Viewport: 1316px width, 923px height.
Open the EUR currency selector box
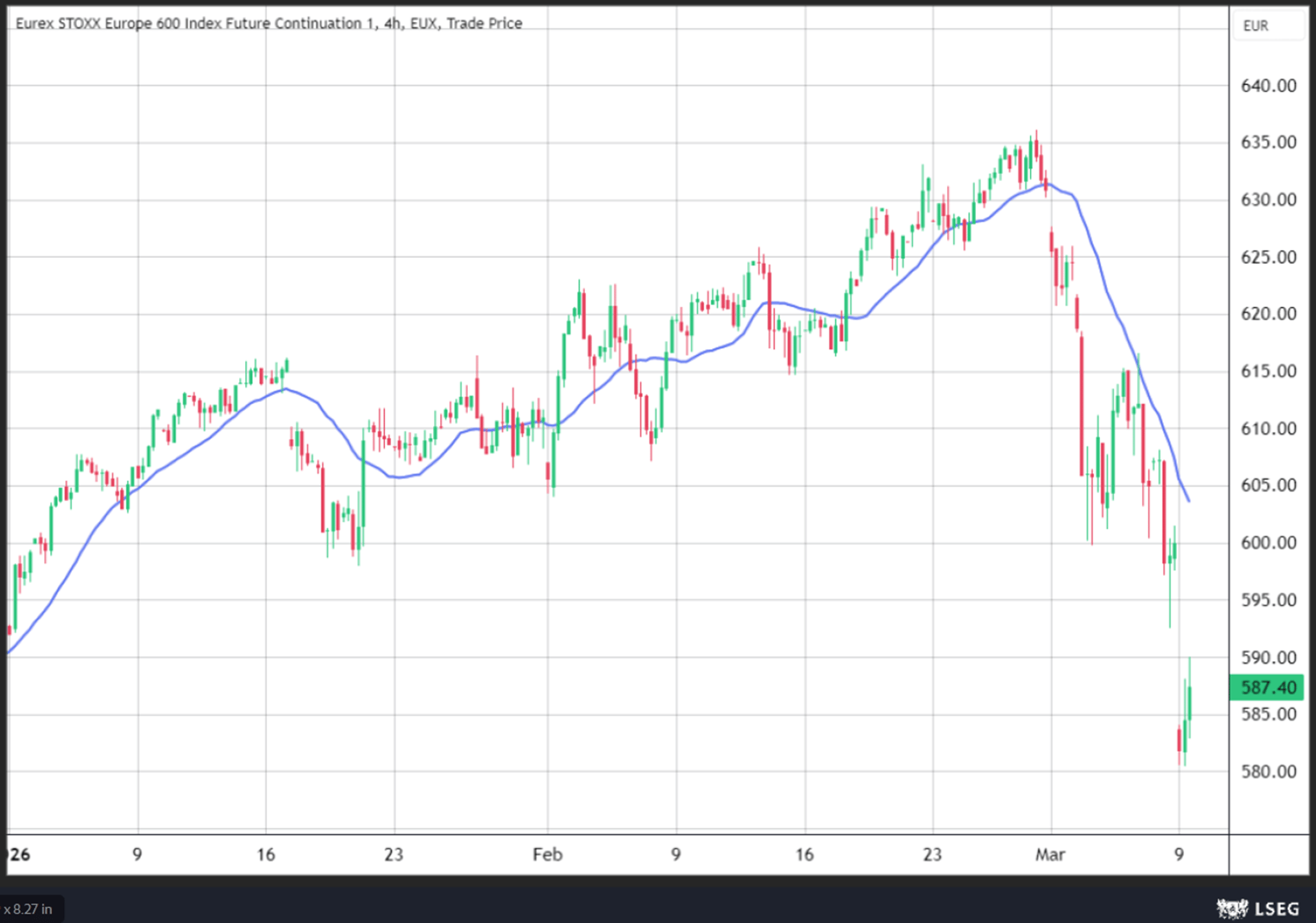pos(1268,26)
